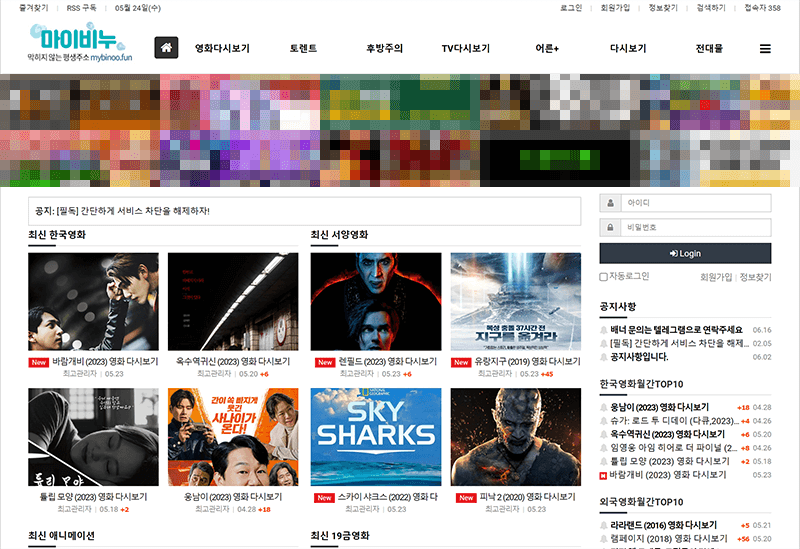Open 슈가: 로드 투 디데이 TOP10 entry
The width and height of the screenshot is (800, 549).
(x=674, y=421)
